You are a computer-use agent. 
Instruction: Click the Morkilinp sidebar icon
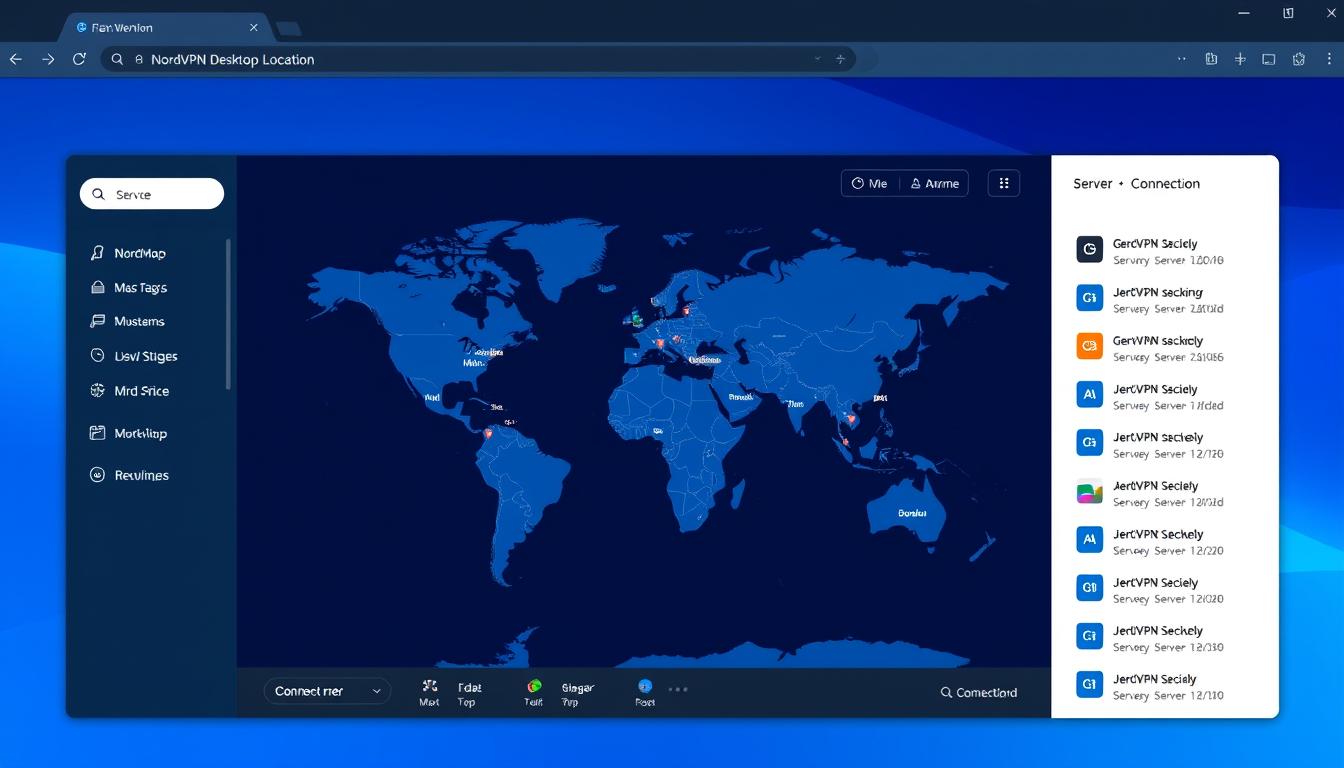click(x=97, y=433)
